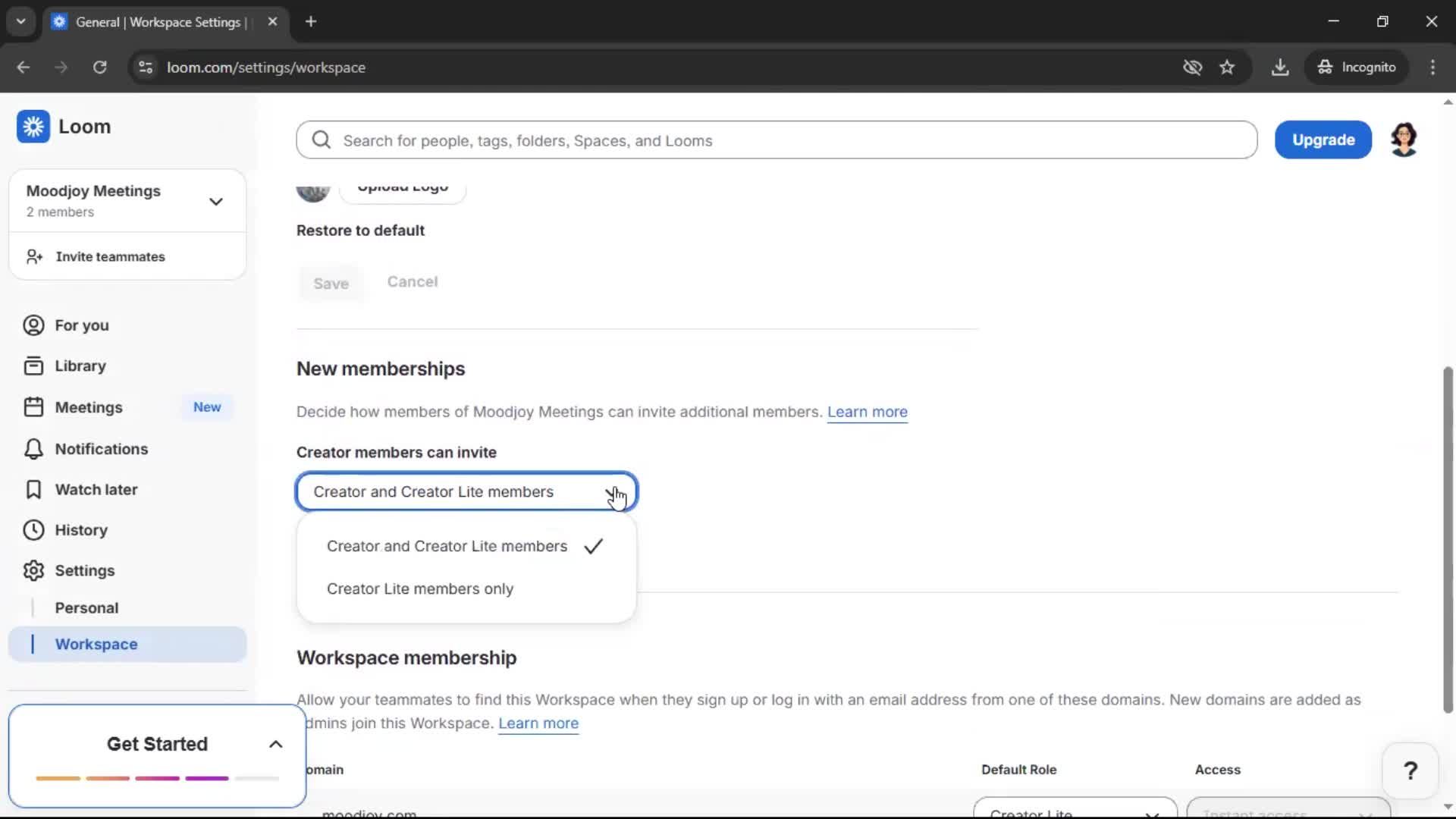Click the Settings gear icon
The height and width of the screenshot is (819, 1456).
coord(33,571)
